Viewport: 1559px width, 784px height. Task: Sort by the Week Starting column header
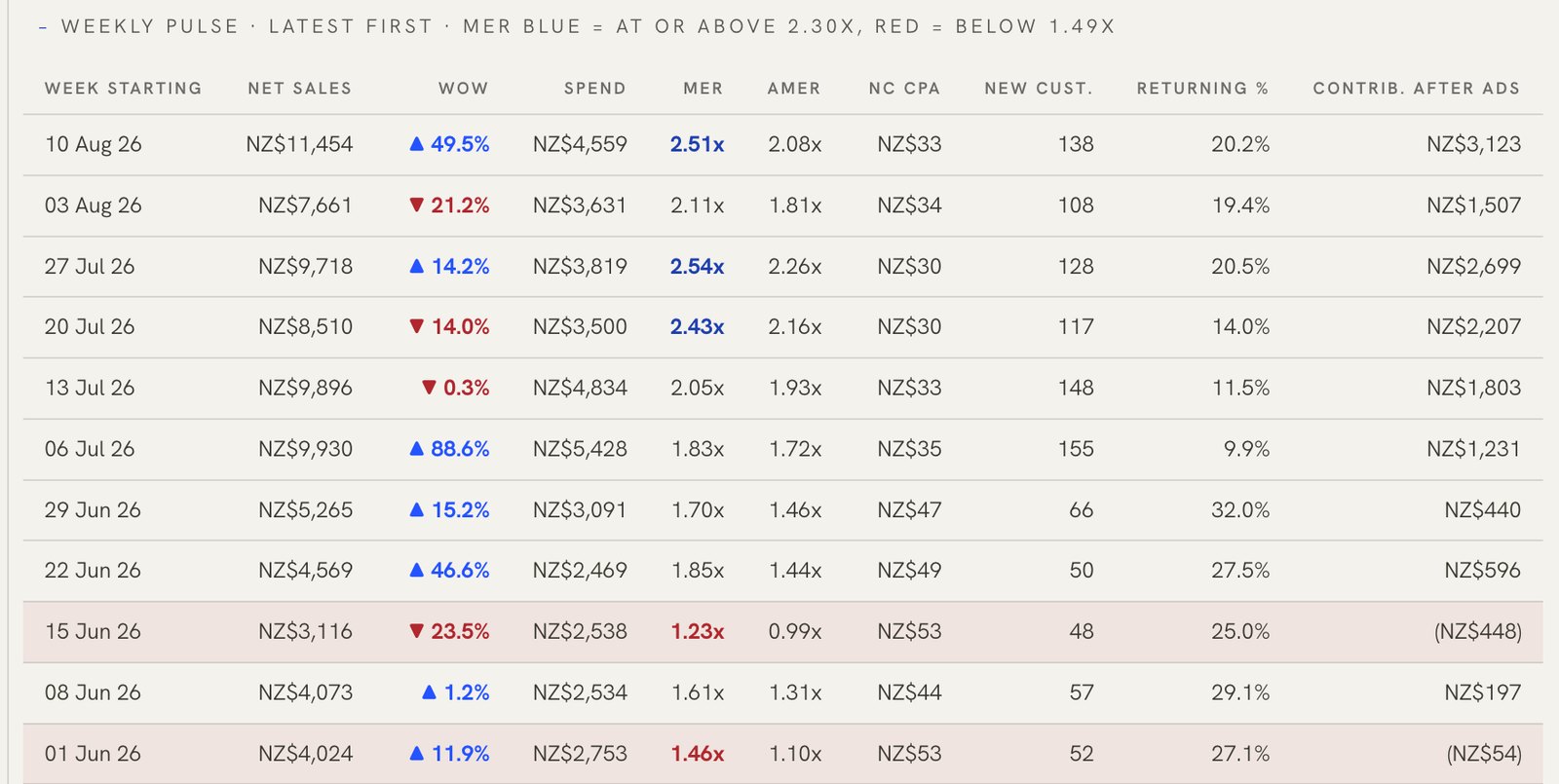tap(123, 89)
